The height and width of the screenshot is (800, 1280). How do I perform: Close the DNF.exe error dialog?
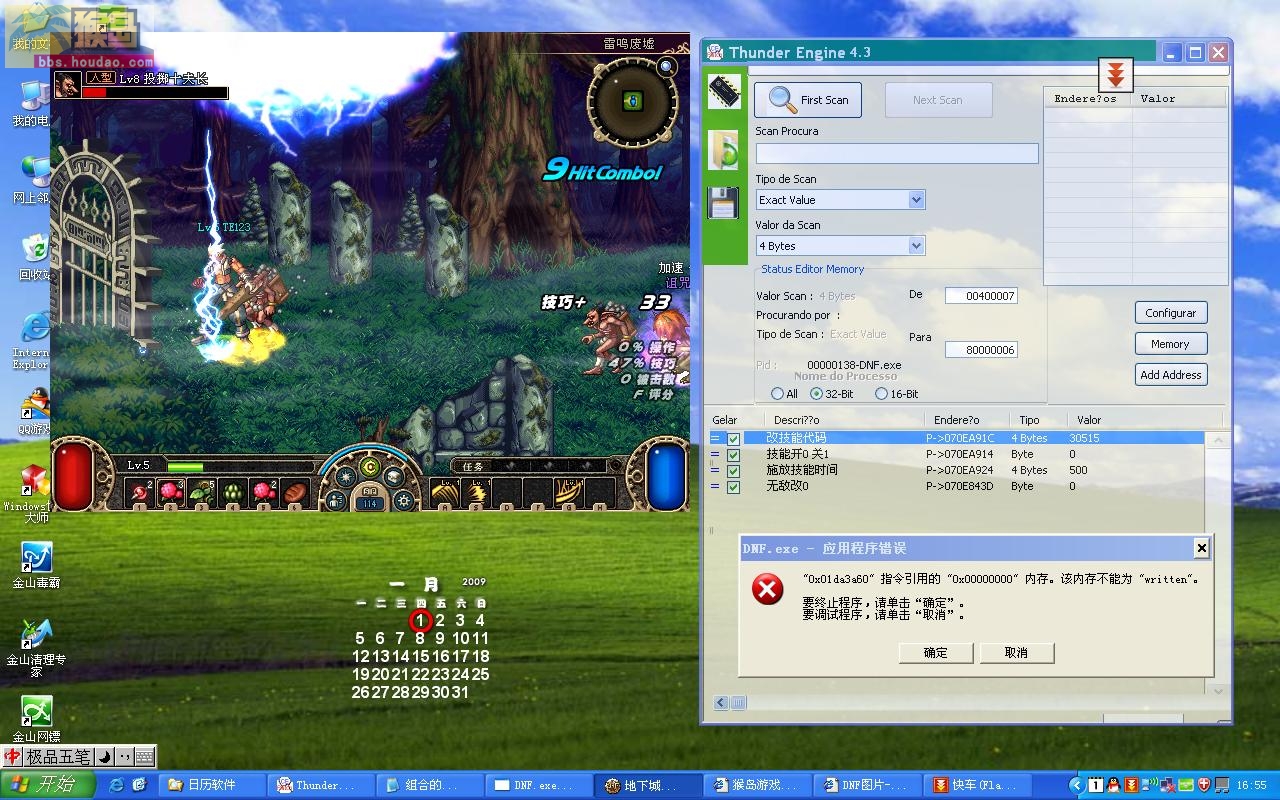(x=1201, y=548)
